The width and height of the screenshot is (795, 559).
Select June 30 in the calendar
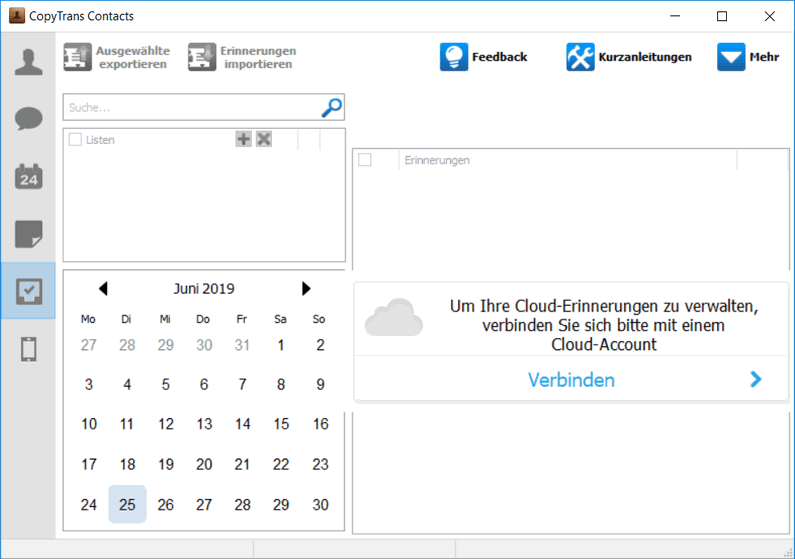tap(320, 505)
